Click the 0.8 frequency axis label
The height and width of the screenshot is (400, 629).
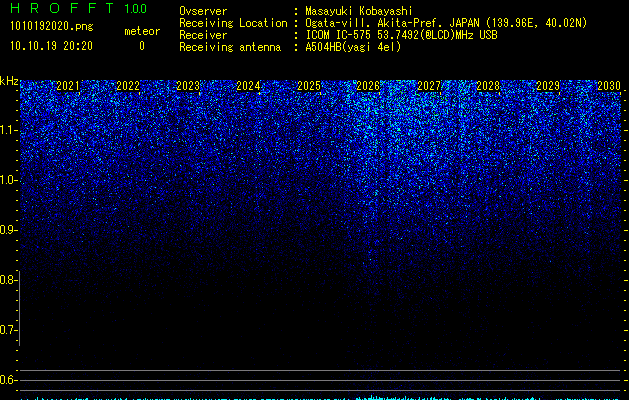9,280
